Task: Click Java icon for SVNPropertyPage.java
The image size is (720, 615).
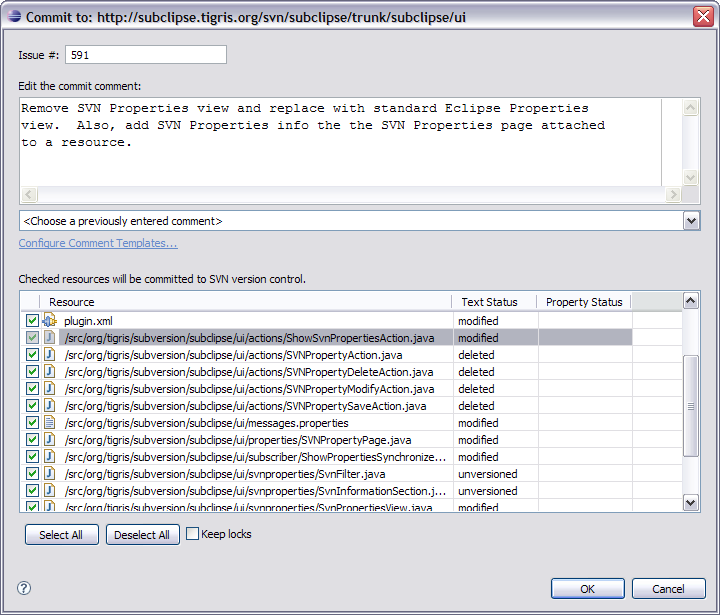Action: click(50, 440)
